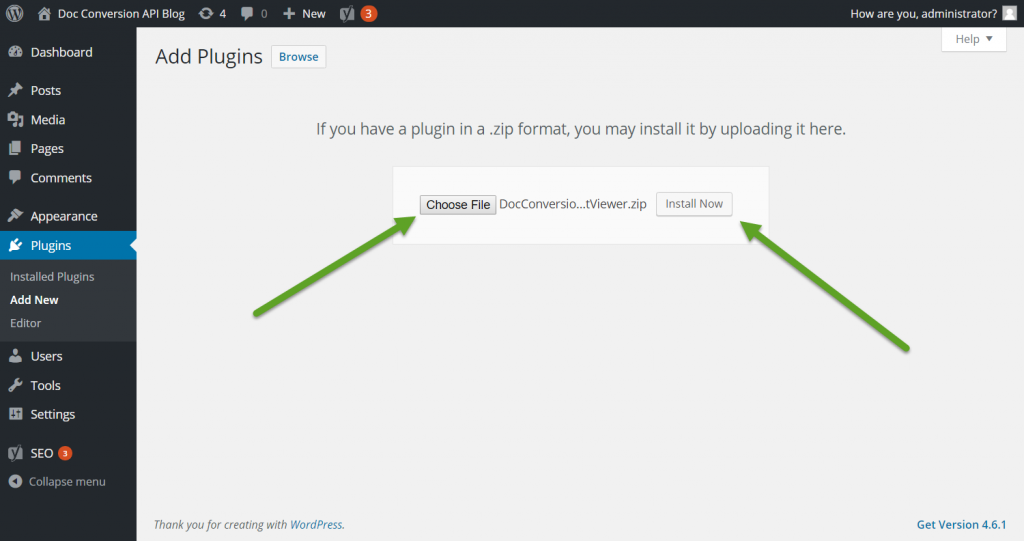The width and height of the screenshot is (1024, 541).
Task: Click the updates count 4
Action: click(x=223, y=14)
